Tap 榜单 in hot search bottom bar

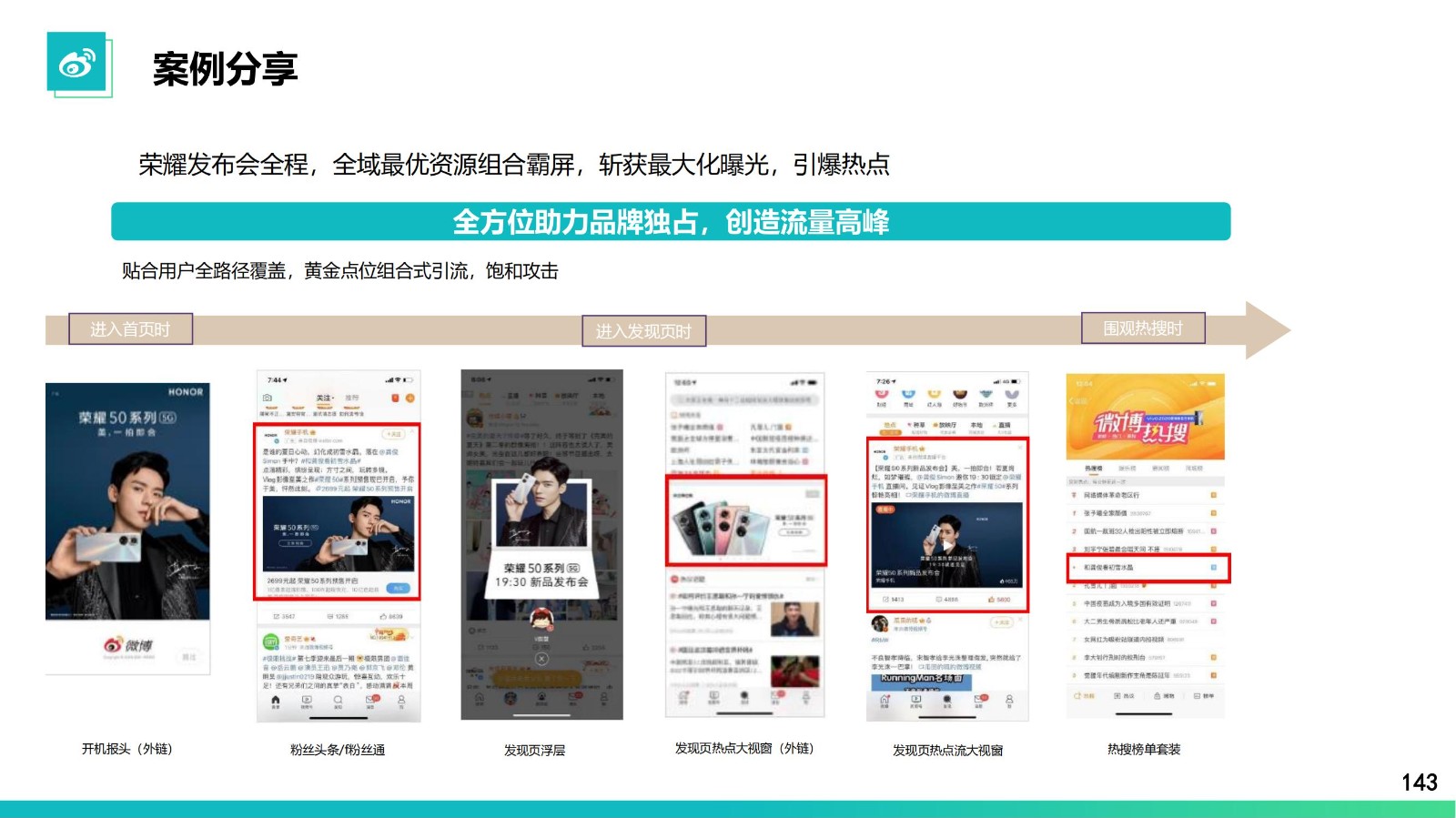tap(1204, 696)
